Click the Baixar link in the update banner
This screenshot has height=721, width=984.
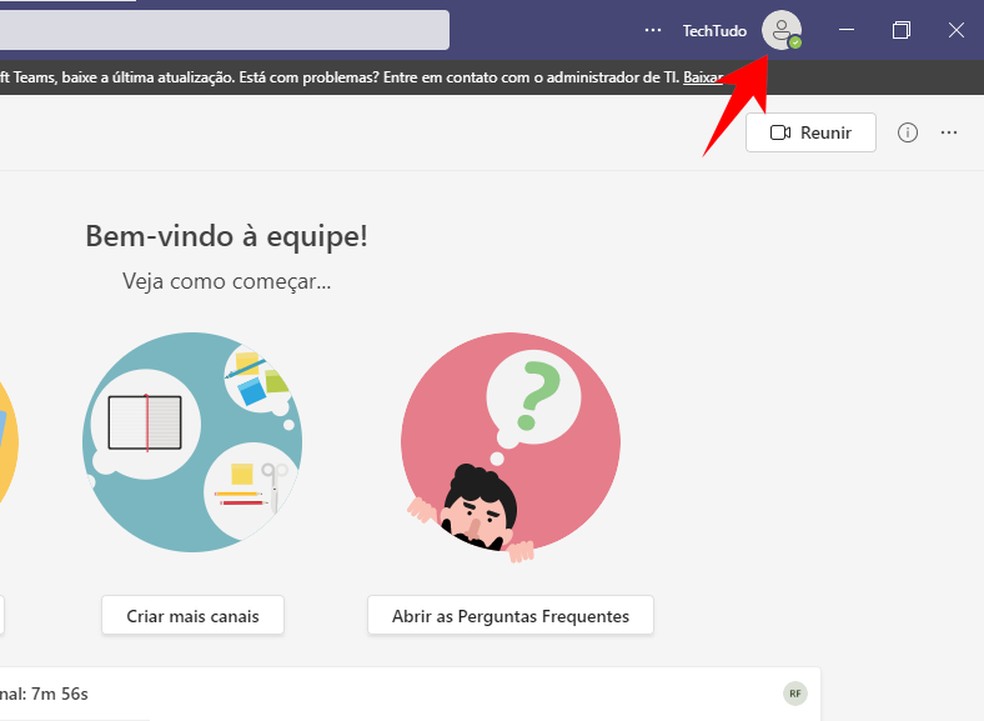coord(704,77)
